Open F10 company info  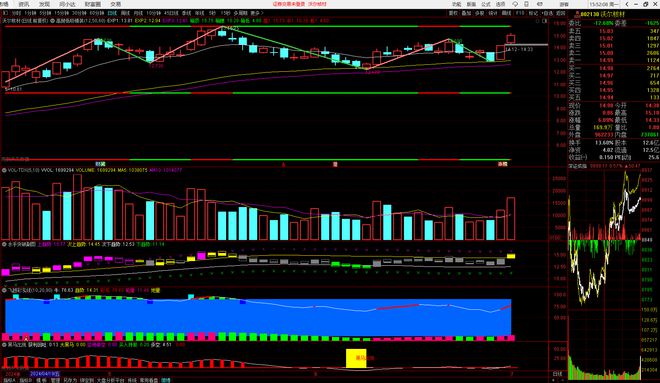(x=520, y=13)
